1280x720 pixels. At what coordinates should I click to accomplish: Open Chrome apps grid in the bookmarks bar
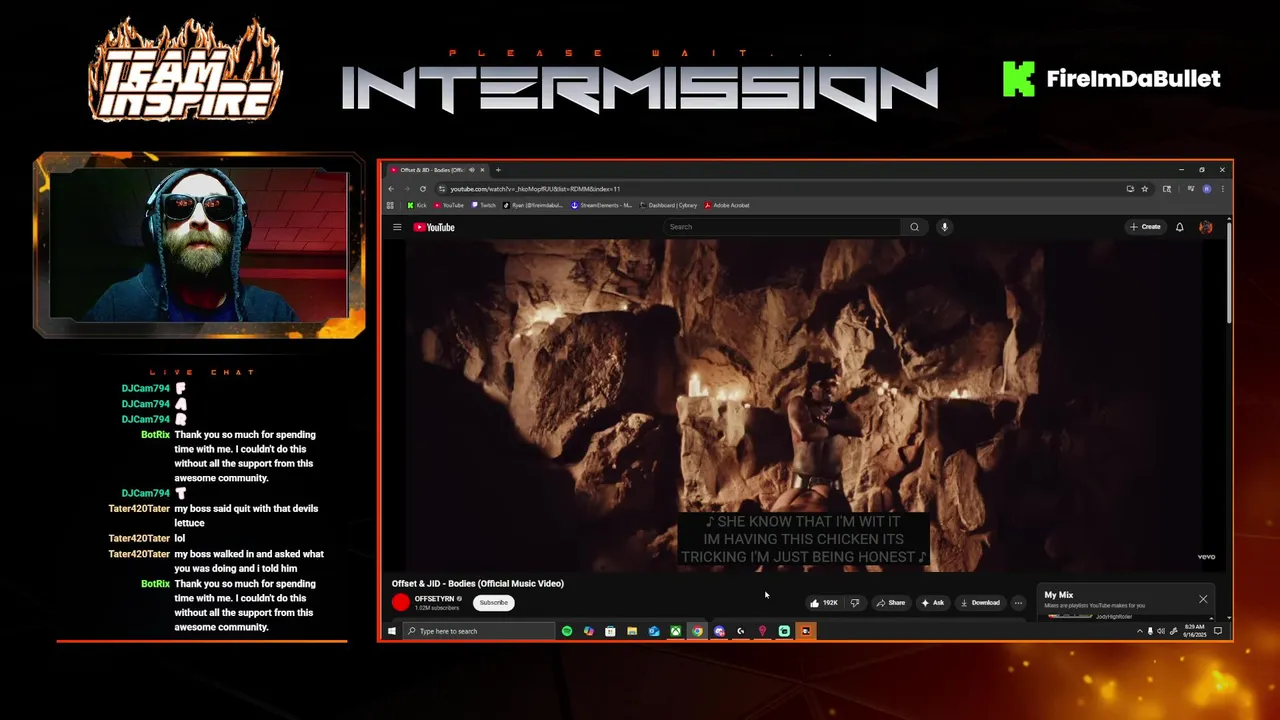pyautogui.click(x=390, y=205)
